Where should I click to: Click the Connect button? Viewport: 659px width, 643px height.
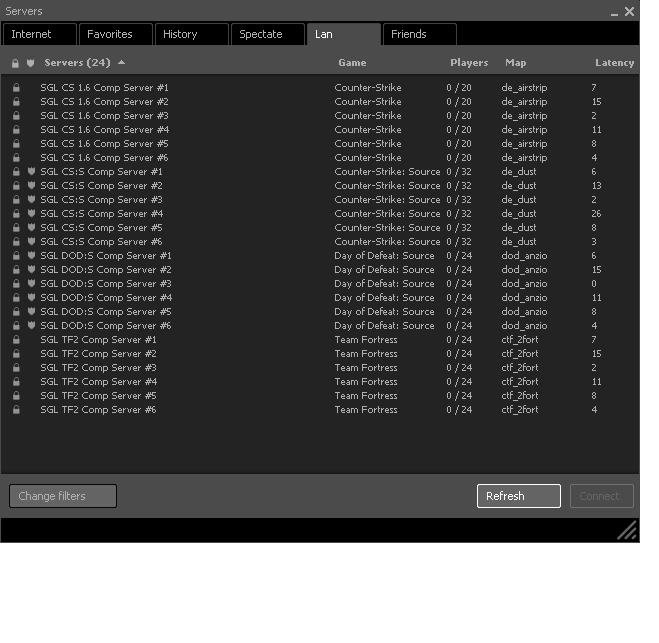point(601,496)
